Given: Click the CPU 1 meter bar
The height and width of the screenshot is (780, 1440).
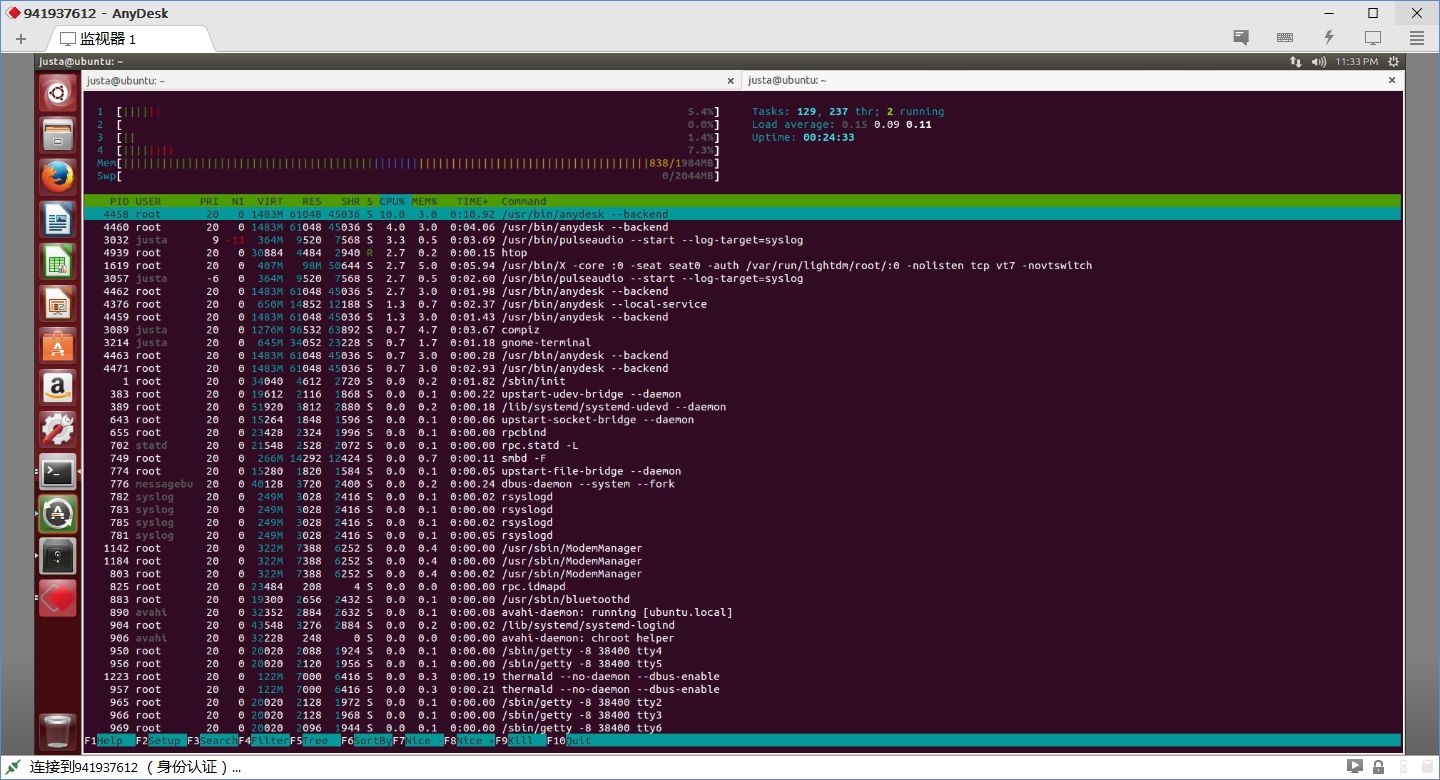Looking at the screenshot, I should (408, 111).
